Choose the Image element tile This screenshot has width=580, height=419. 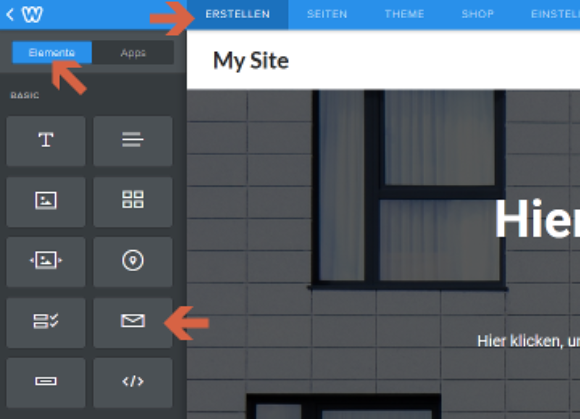click(46, 202)
